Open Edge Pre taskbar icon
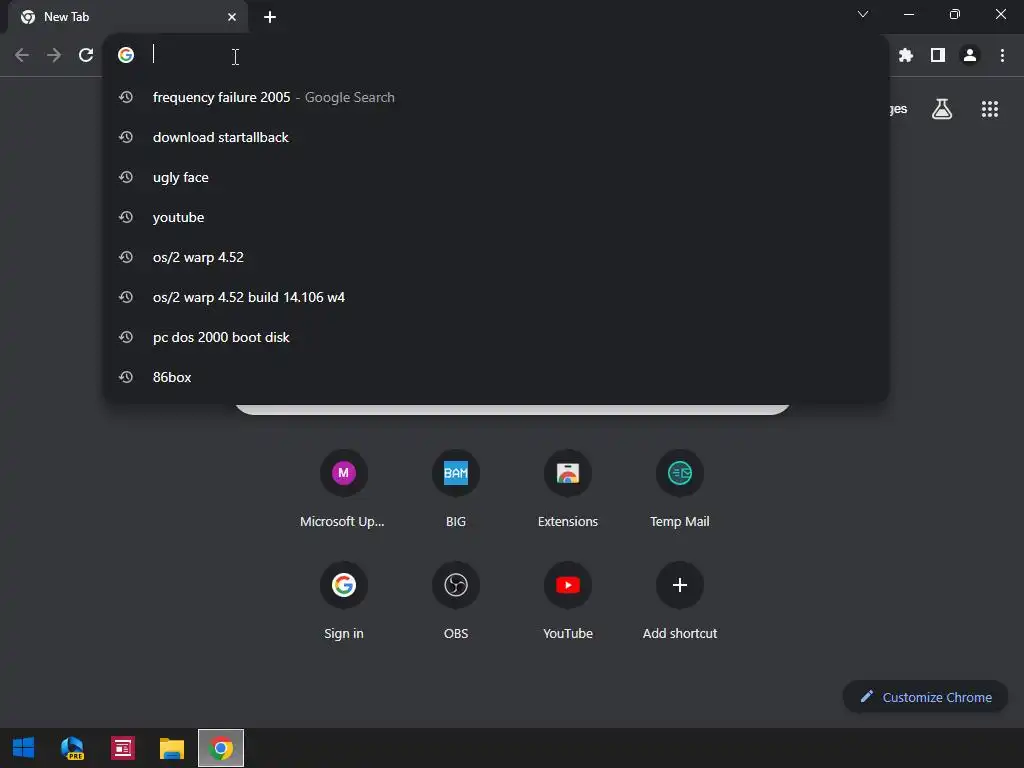 [72, 748]
